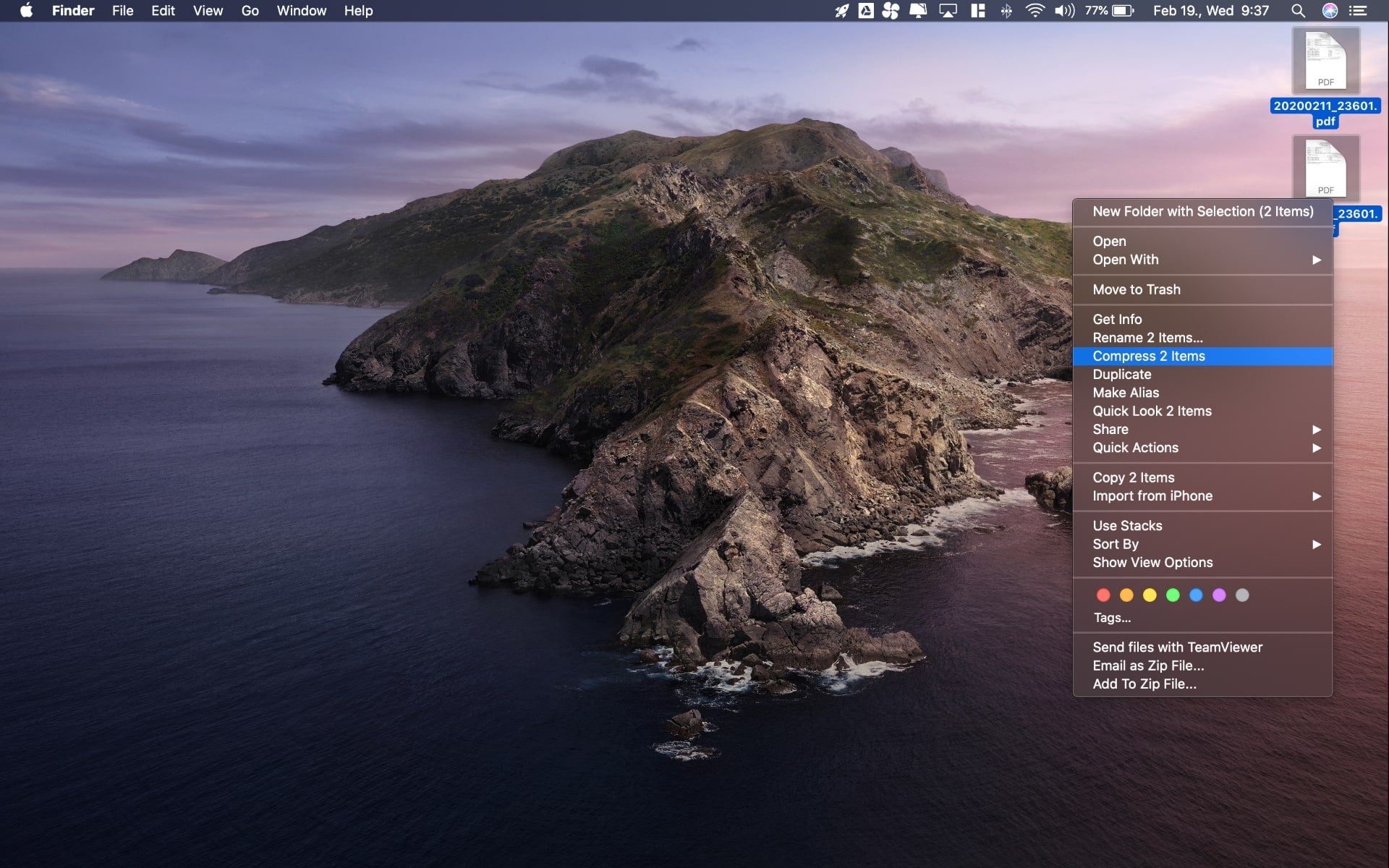Viewport: 1389px width, 868px height.
Task: Open the Go menu
Action: click(x=250, y=11)
